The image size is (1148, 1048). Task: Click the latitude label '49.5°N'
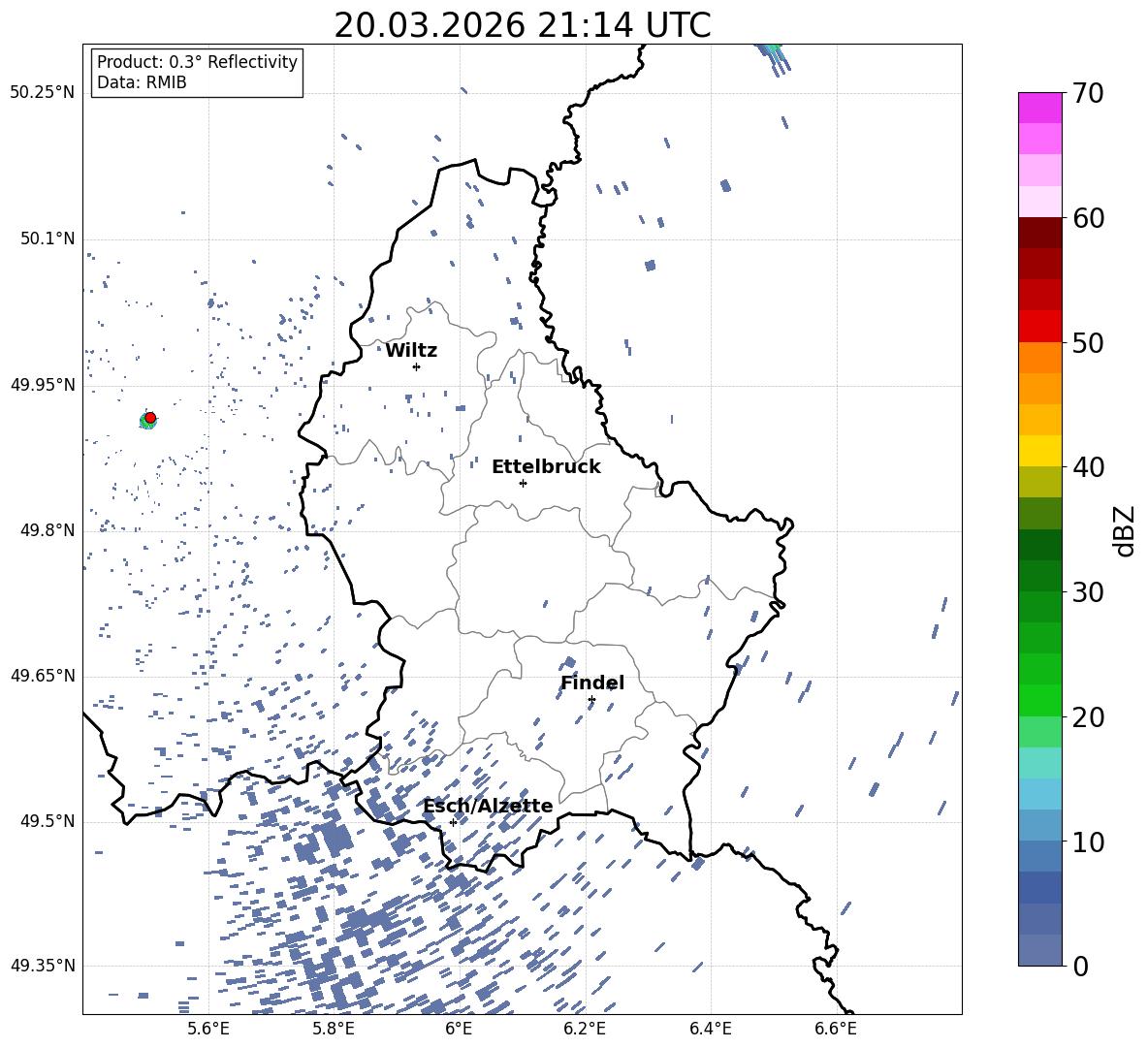pos(48,821)
